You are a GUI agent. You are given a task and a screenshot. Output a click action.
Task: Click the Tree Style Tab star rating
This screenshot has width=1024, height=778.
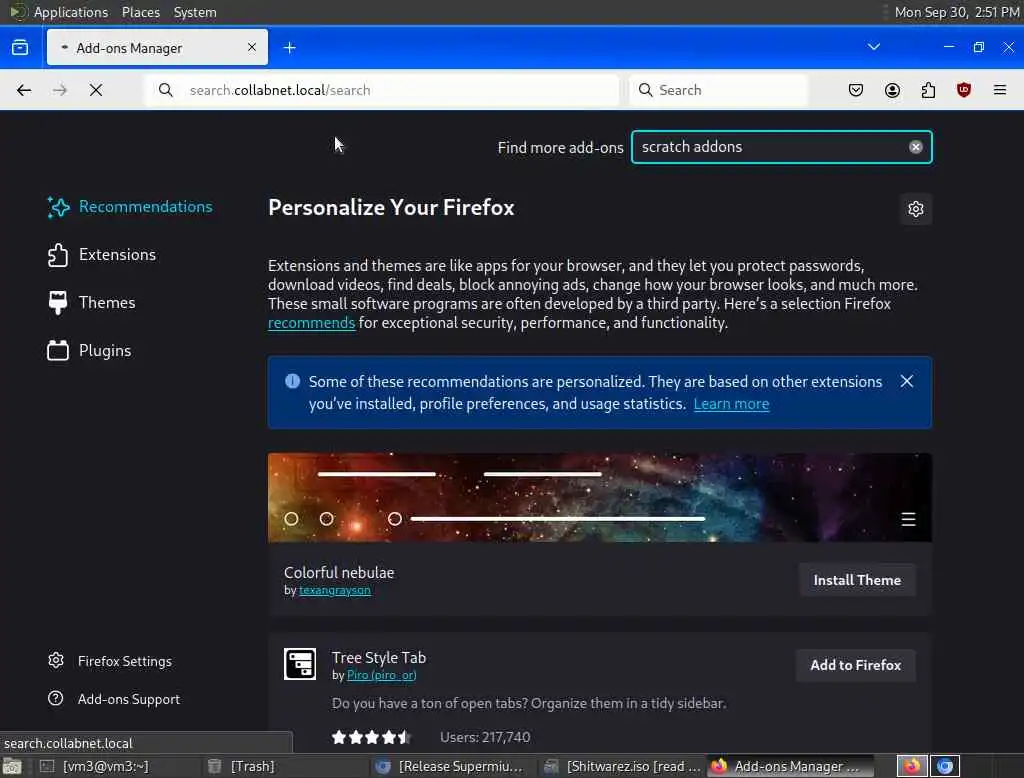[x=372, y=737]
